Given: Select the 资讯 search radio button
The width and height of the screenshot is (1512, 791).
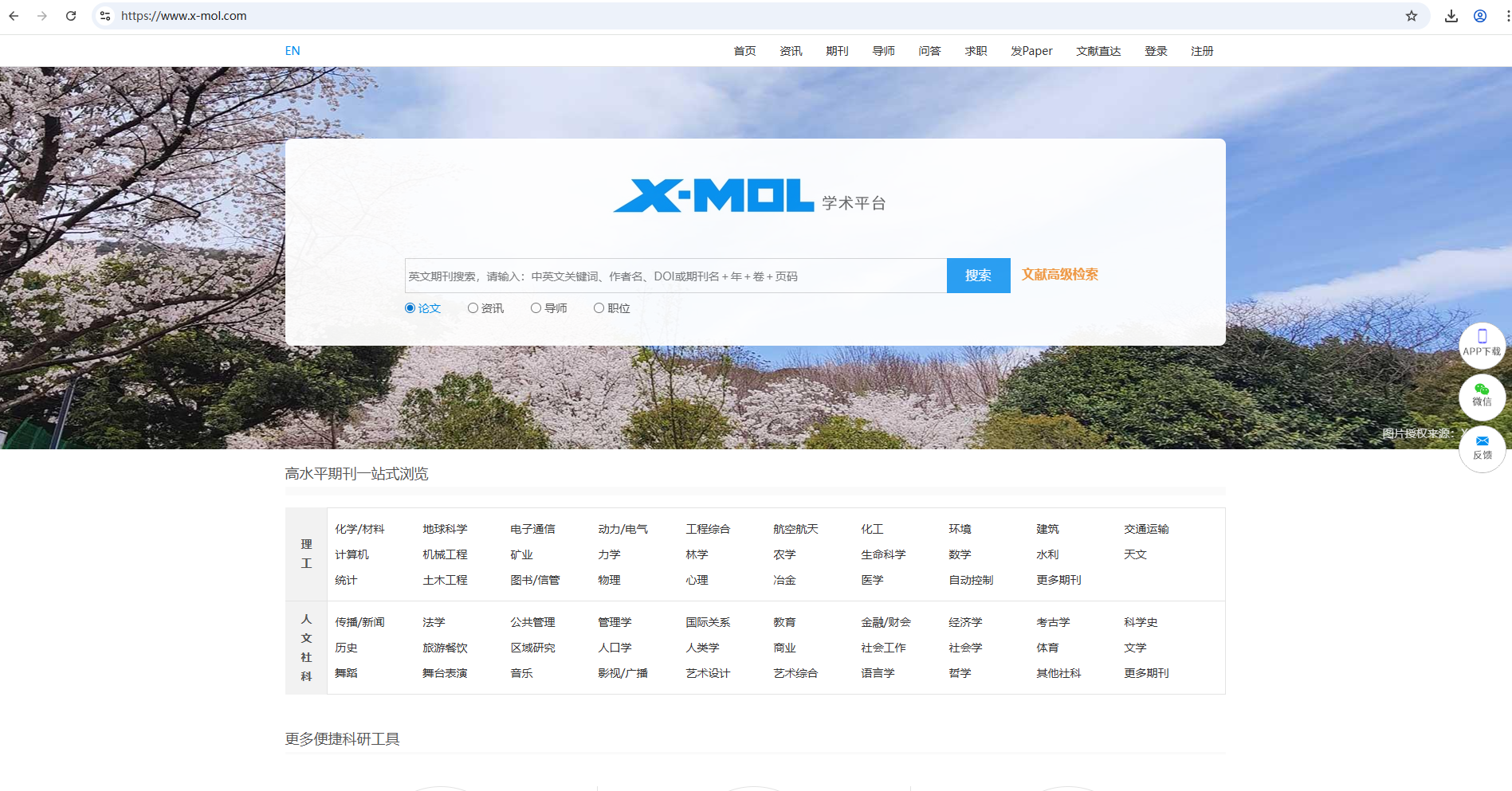Looking at the screenshot, I should (x=473, y=307).
